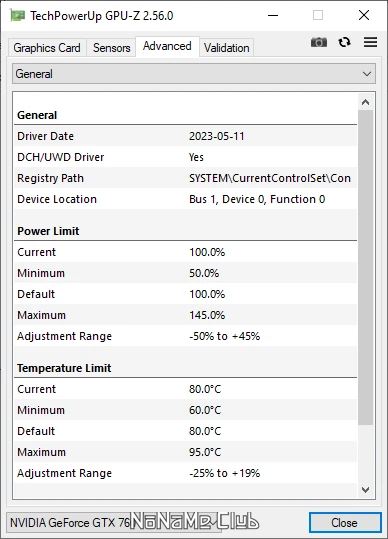Select Power Limit Maximum row
Screen dimensions: 388x539
pyautogui.click(x=186, y=315)
